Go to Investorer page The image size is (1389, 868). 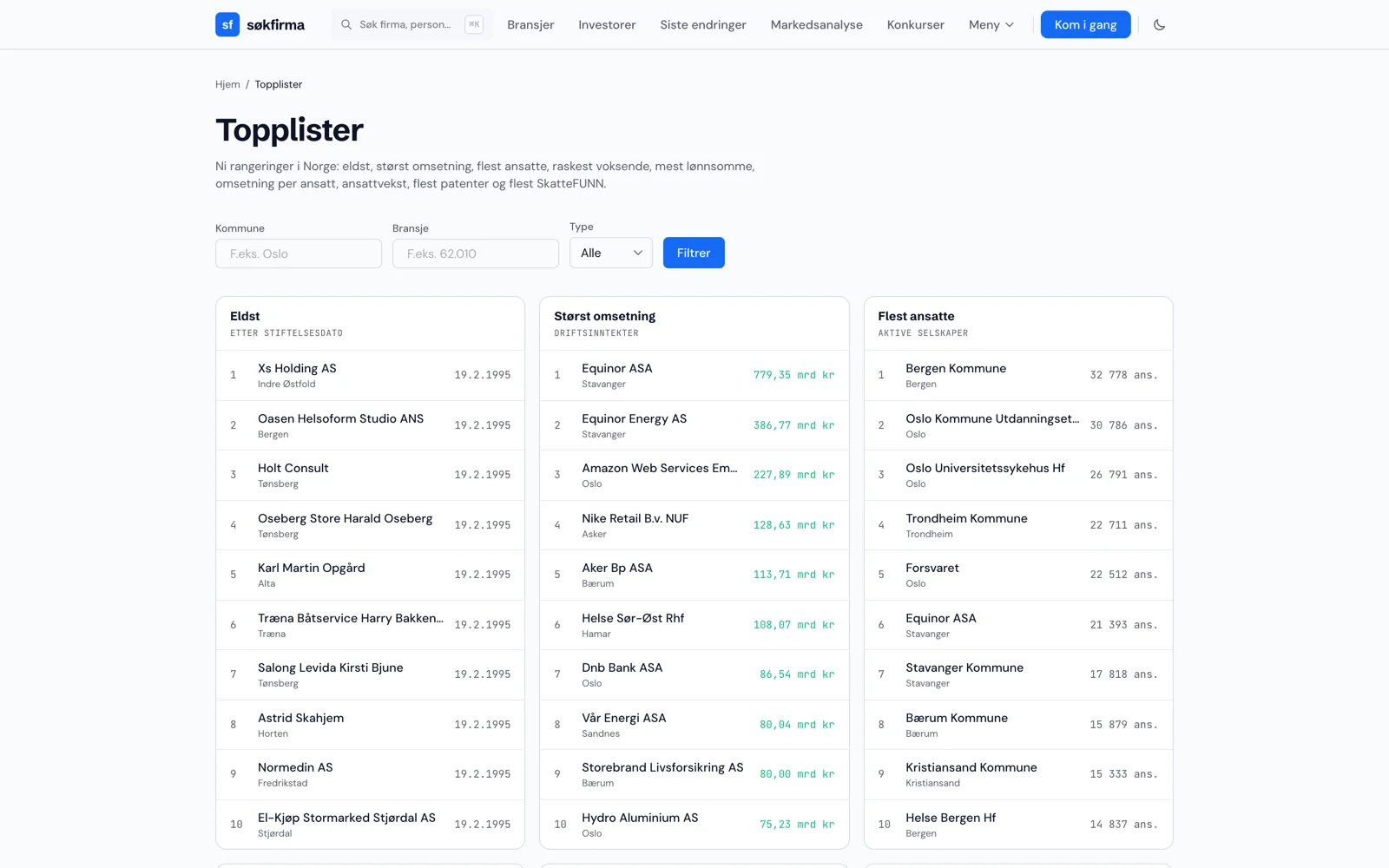[607, 24]
